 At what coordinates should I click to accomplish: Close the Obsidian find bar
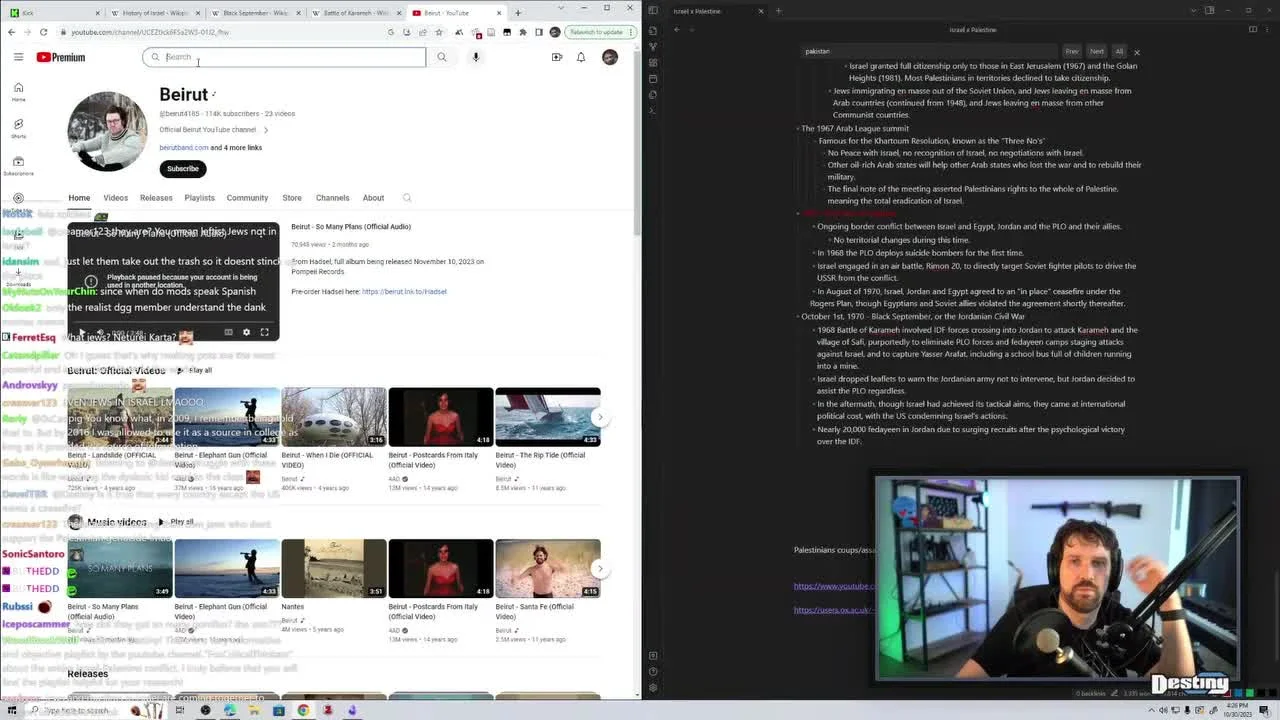(x=1137, y=52)
